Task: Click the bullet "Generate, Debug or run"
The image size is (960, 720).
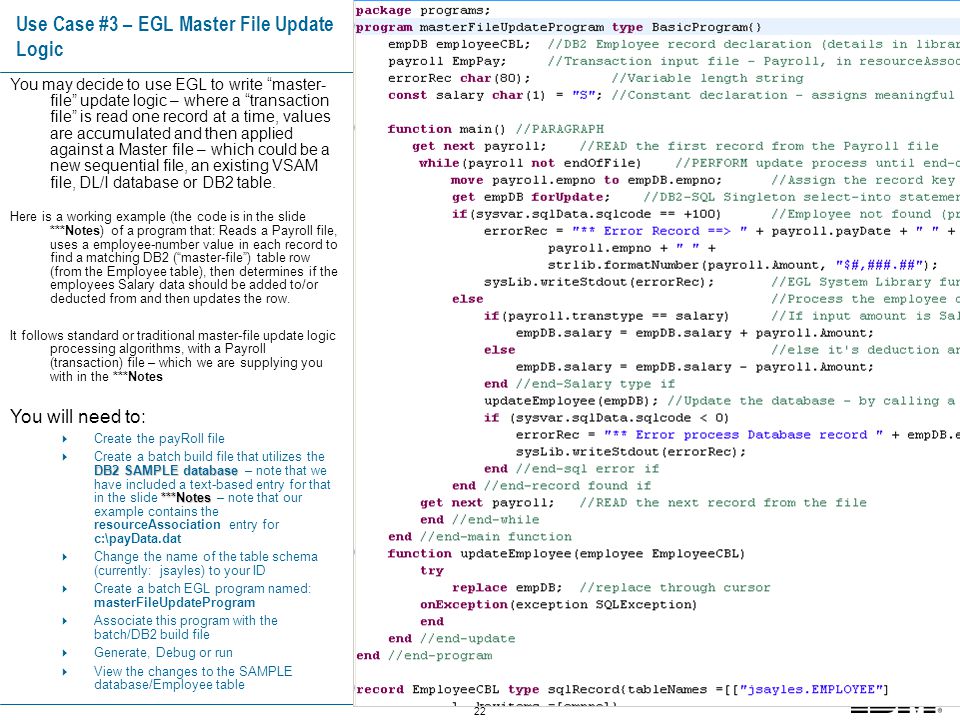Action: coord(163,653)
